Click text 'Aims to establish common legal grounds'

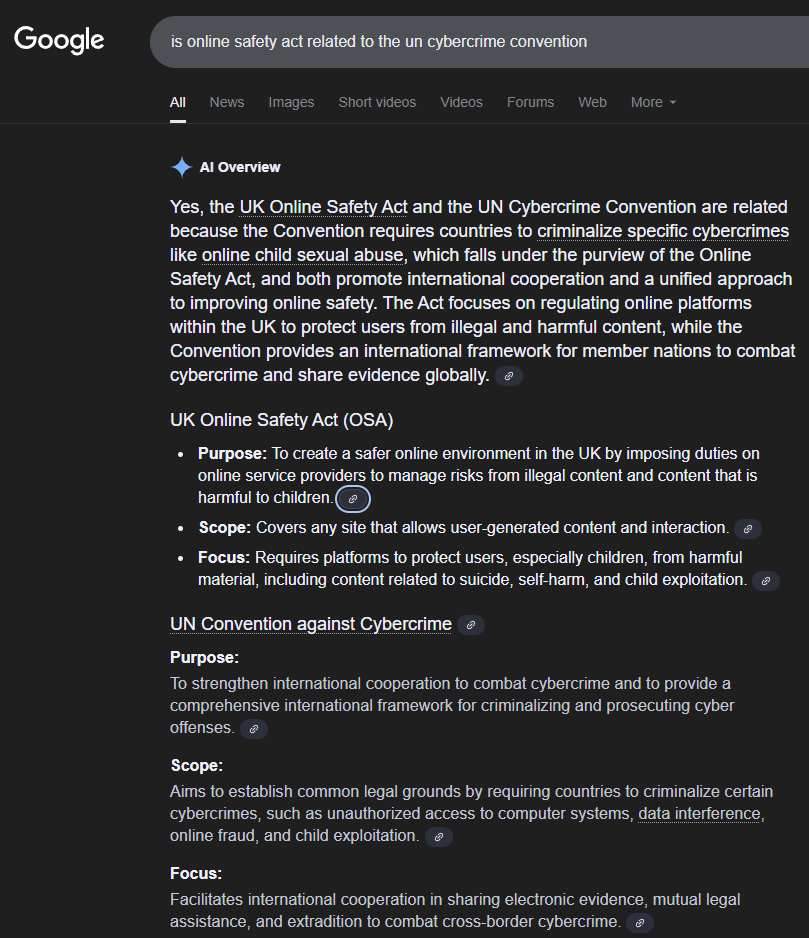[315, 791]
